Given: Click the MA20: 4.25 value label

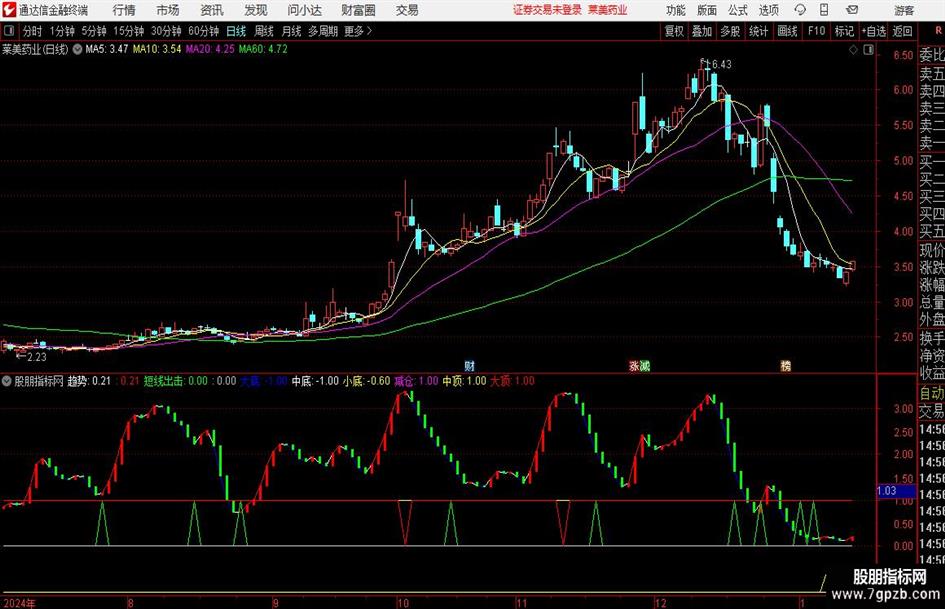Looking at the screenshot, I should tap(210, 49).
